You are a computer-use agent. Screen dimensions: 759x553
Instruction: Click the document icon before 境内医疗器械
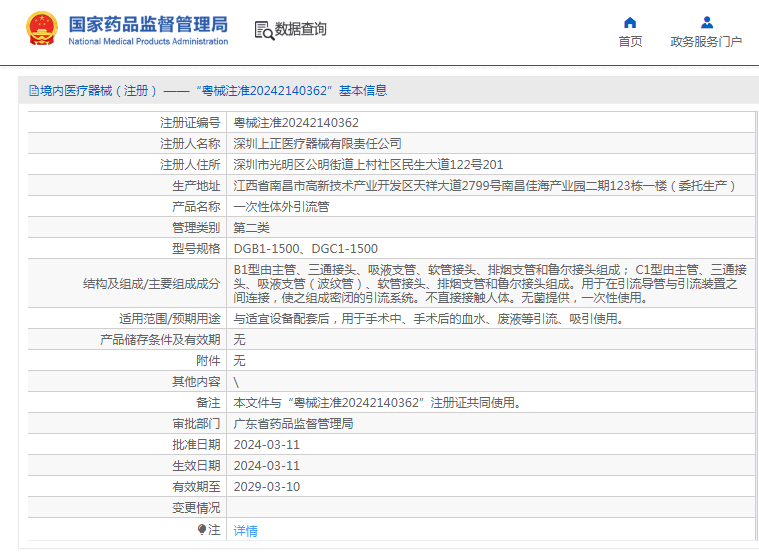click(x=33, y=91)
